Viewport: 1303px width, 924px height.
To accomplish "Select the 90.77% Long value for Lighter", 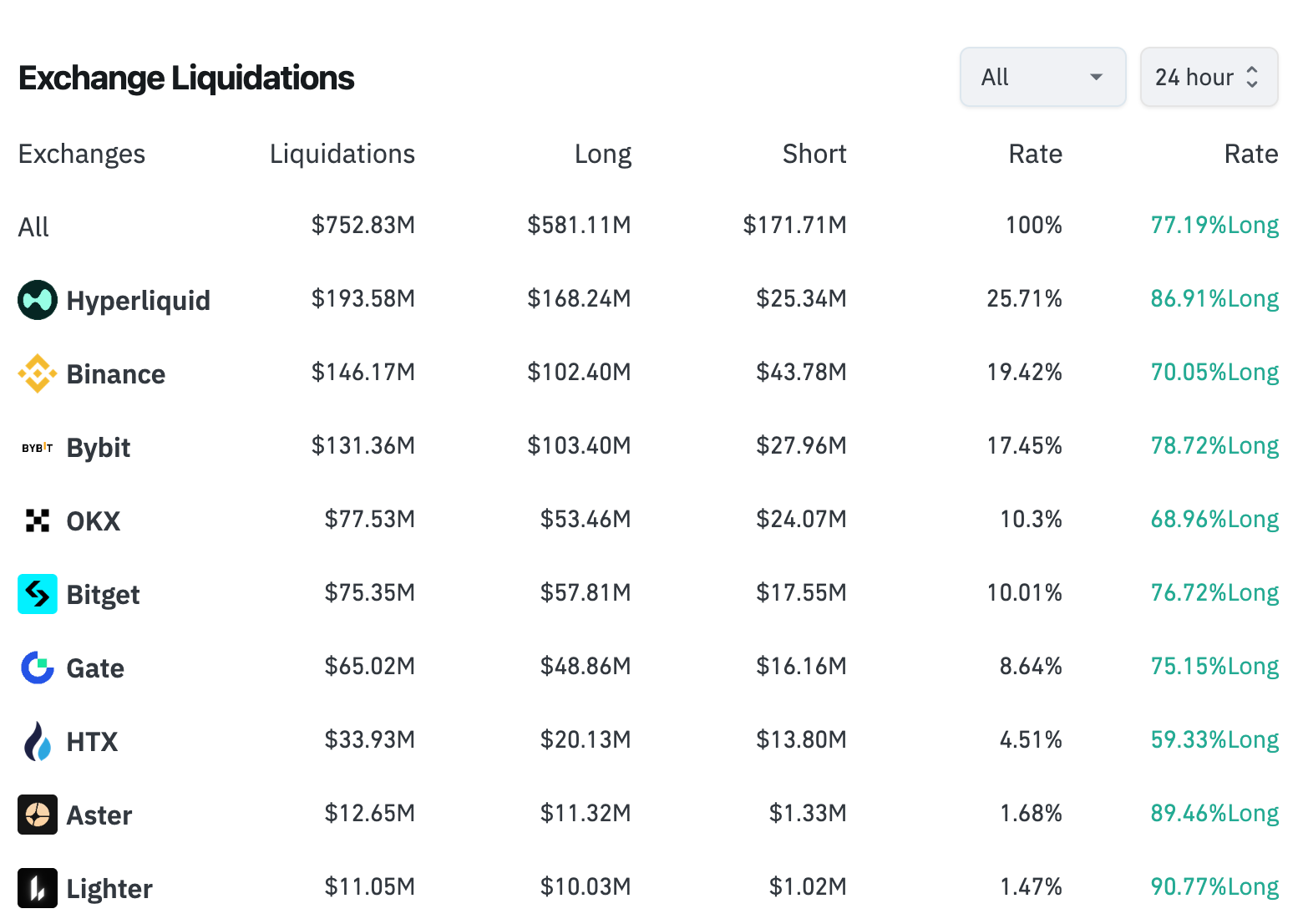I will (x=1214, y=886).
